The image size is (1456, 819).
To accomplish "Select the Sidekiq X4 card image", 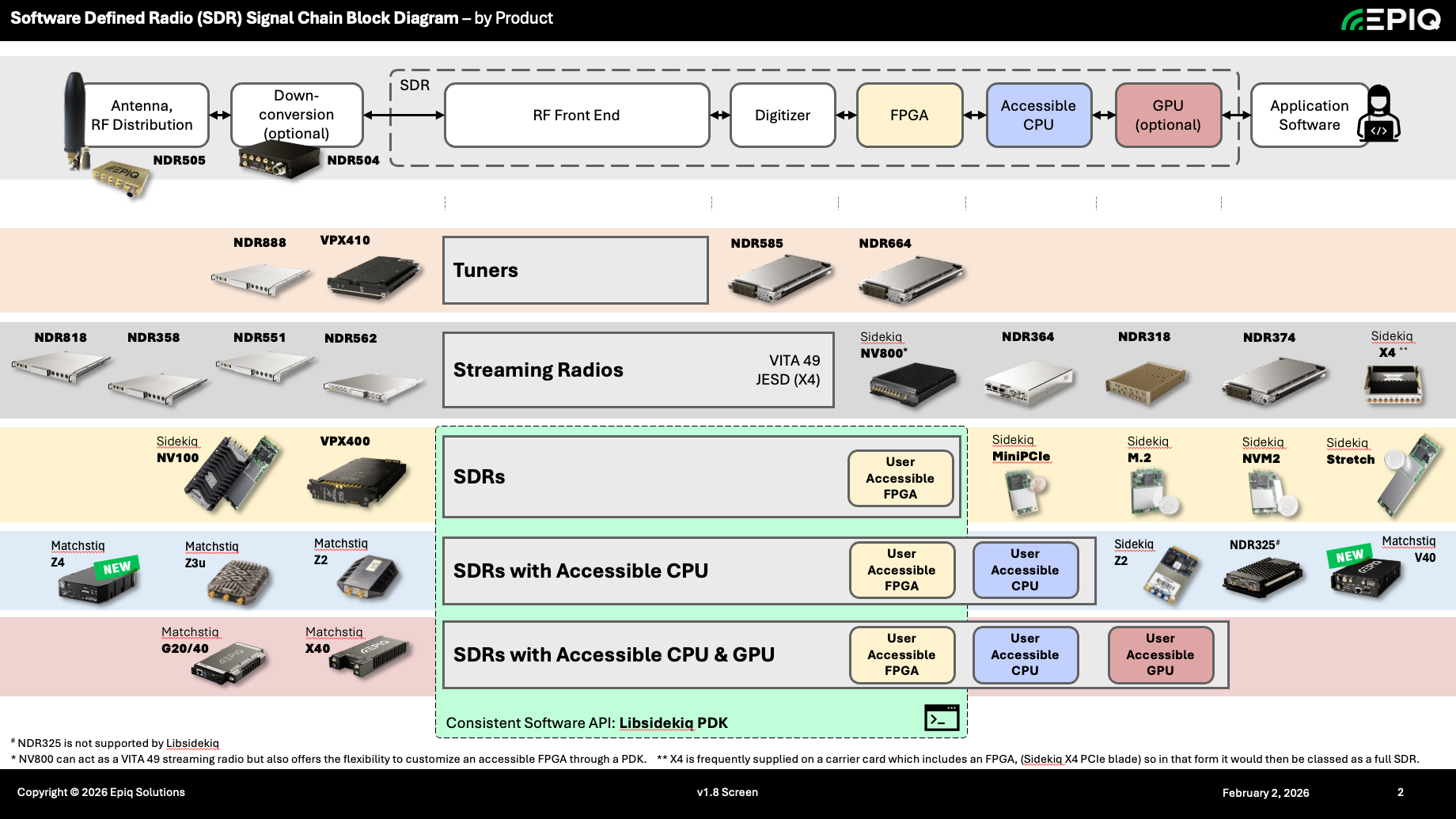I will tap(1394, 385).
